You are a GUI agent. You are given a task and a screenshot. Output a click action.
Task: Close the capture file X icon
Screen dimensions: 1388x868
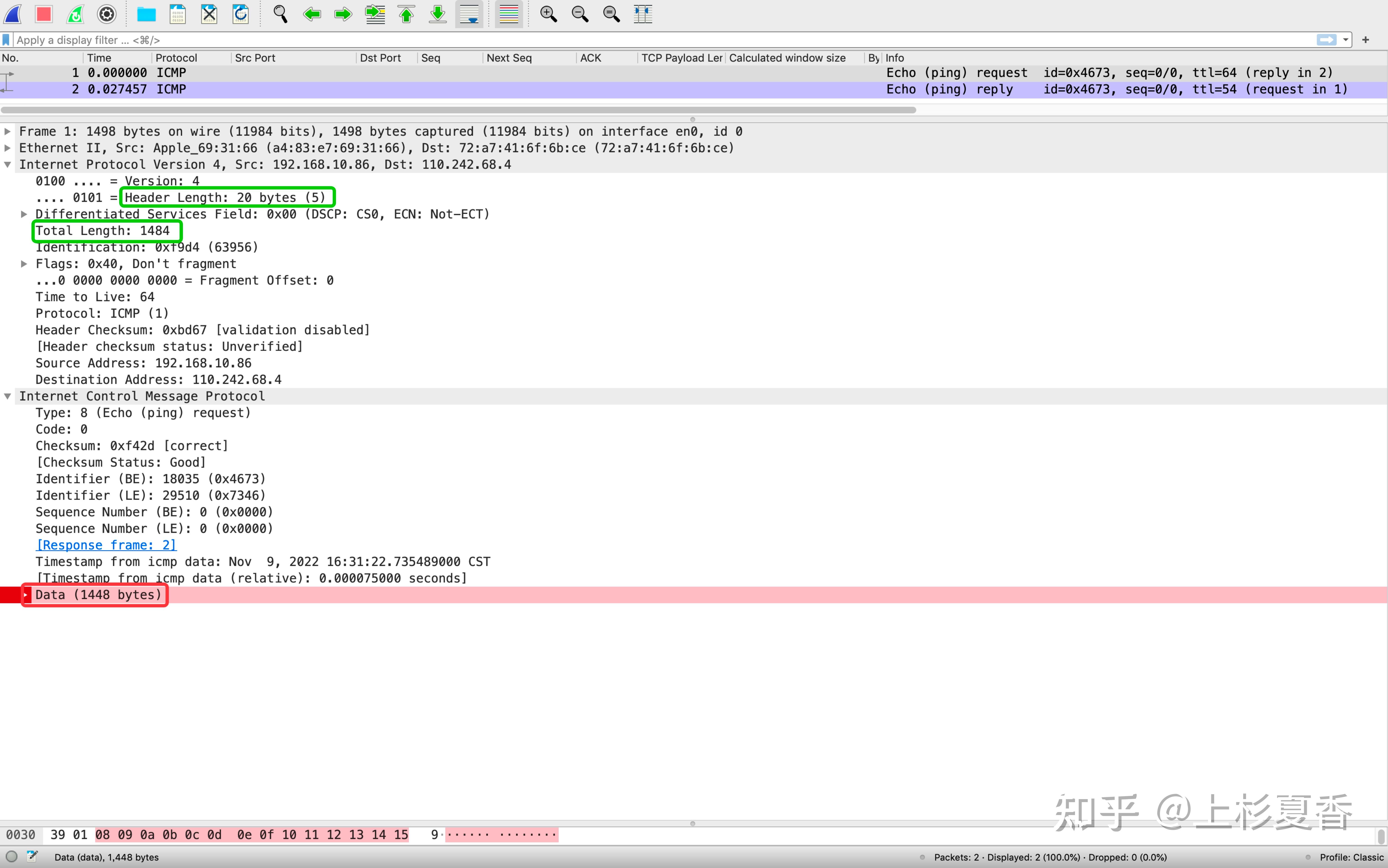(x=209, y=14)
